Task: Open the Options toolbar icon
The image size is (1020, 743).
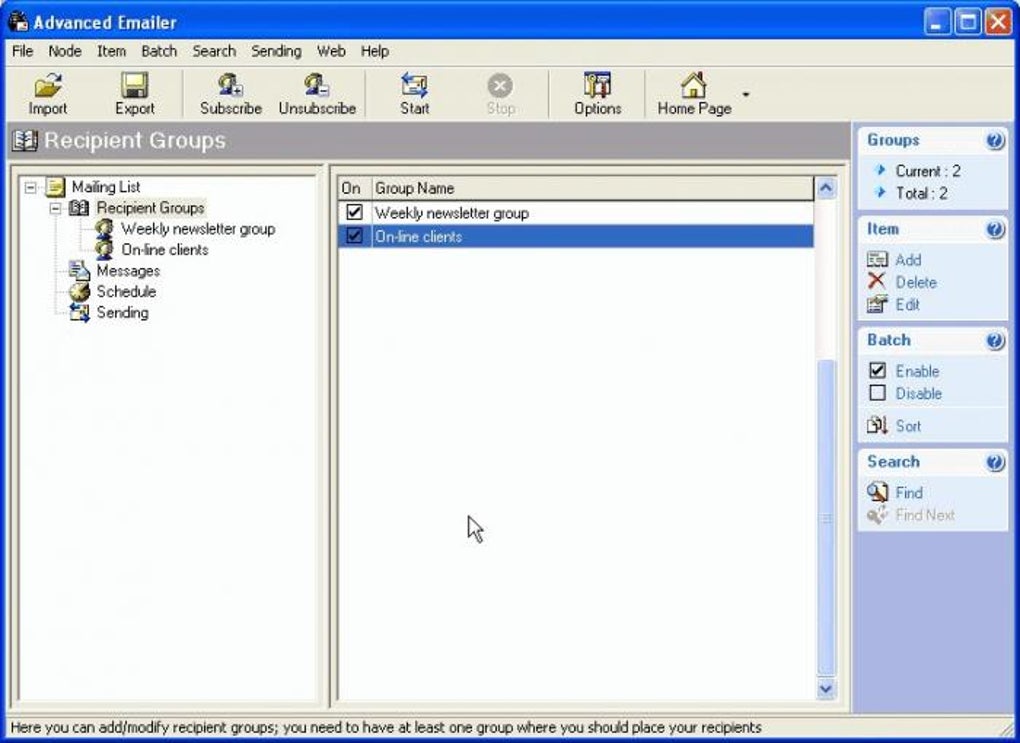Action: click(x=597, y=85)
